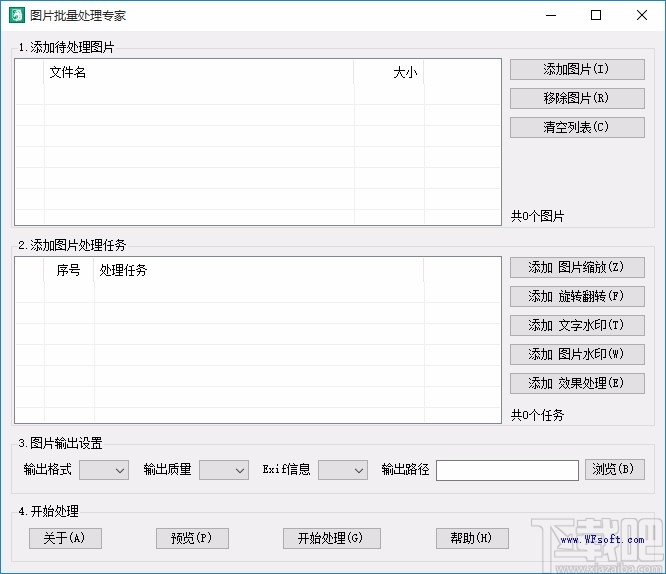
Task: Browse for output folder with 浏览(B)
Action: [x=615, y=469]
